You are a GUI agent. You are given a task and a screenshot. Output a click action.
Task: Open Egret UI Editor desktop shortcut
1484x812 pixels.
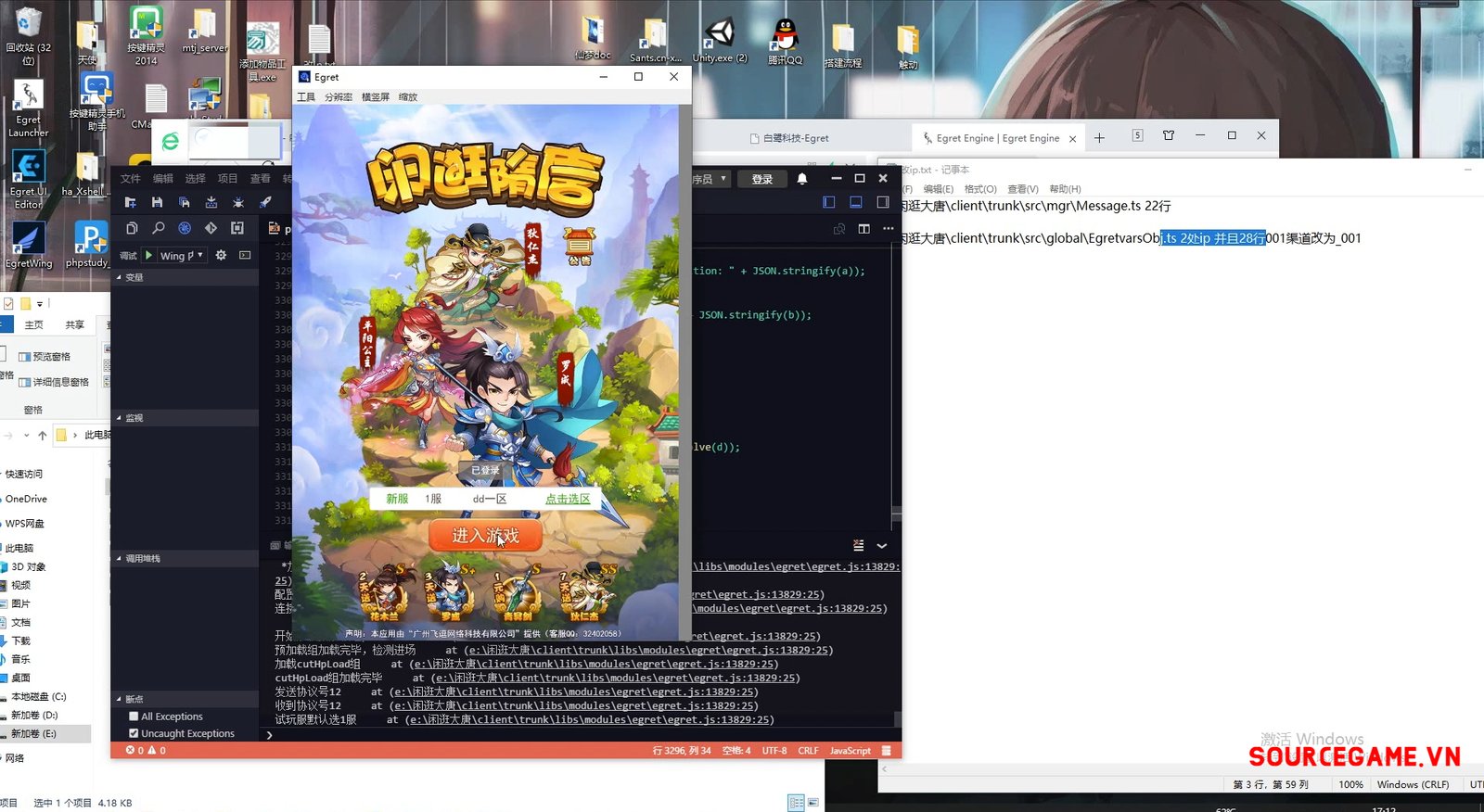click(x=28, y=181)
